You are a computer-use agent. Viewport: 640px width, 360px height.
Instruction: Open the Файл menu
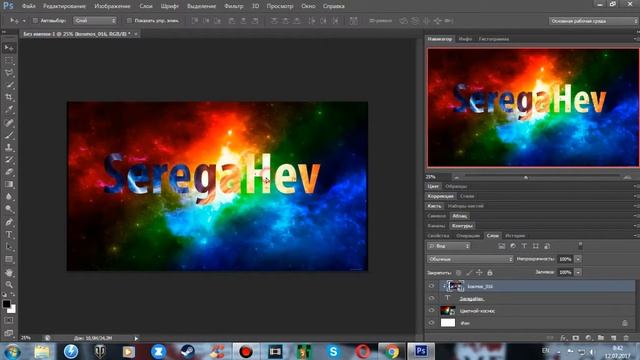(x=29, y=6)
